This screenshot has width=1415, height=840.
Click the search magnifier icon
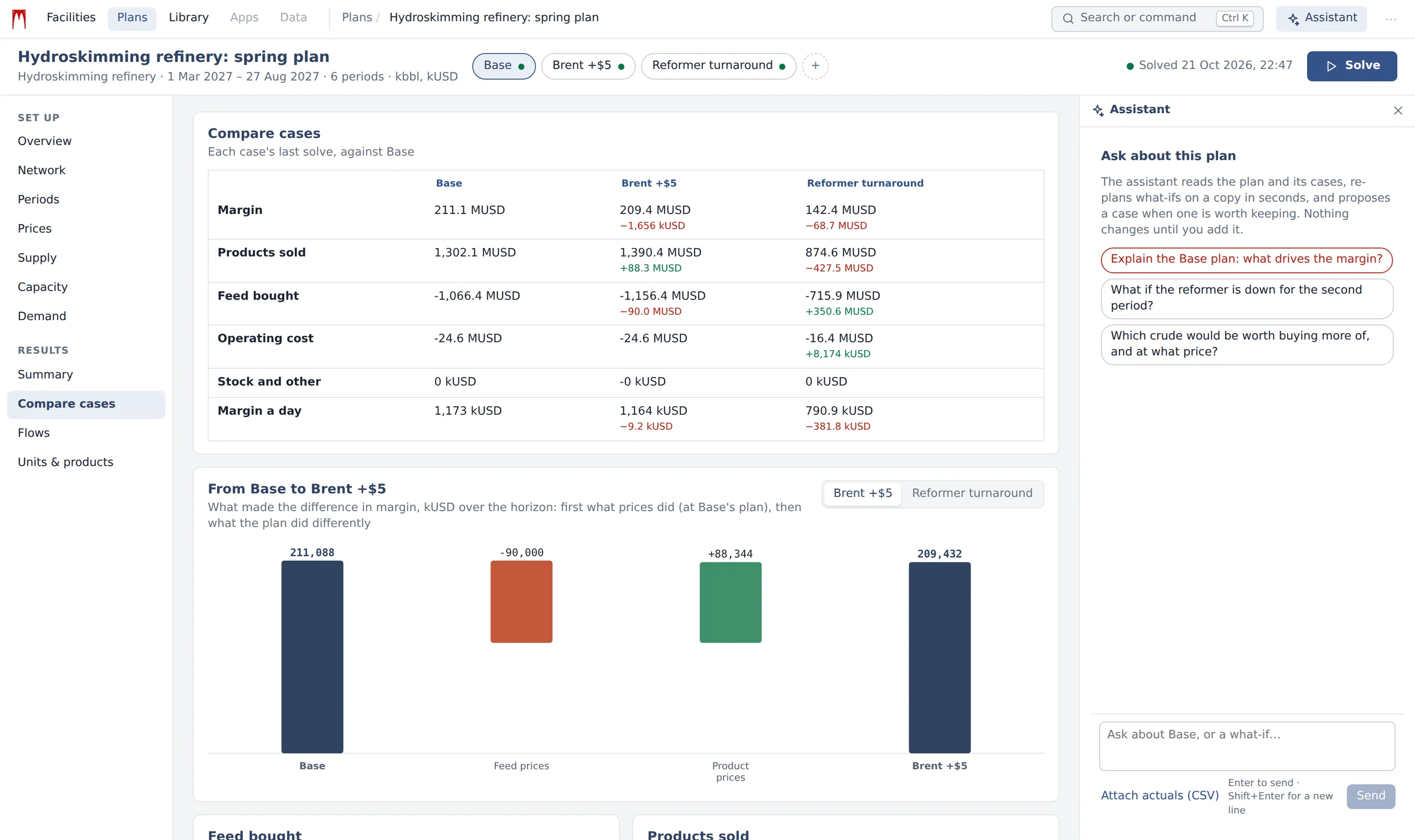click(1068, 18)
